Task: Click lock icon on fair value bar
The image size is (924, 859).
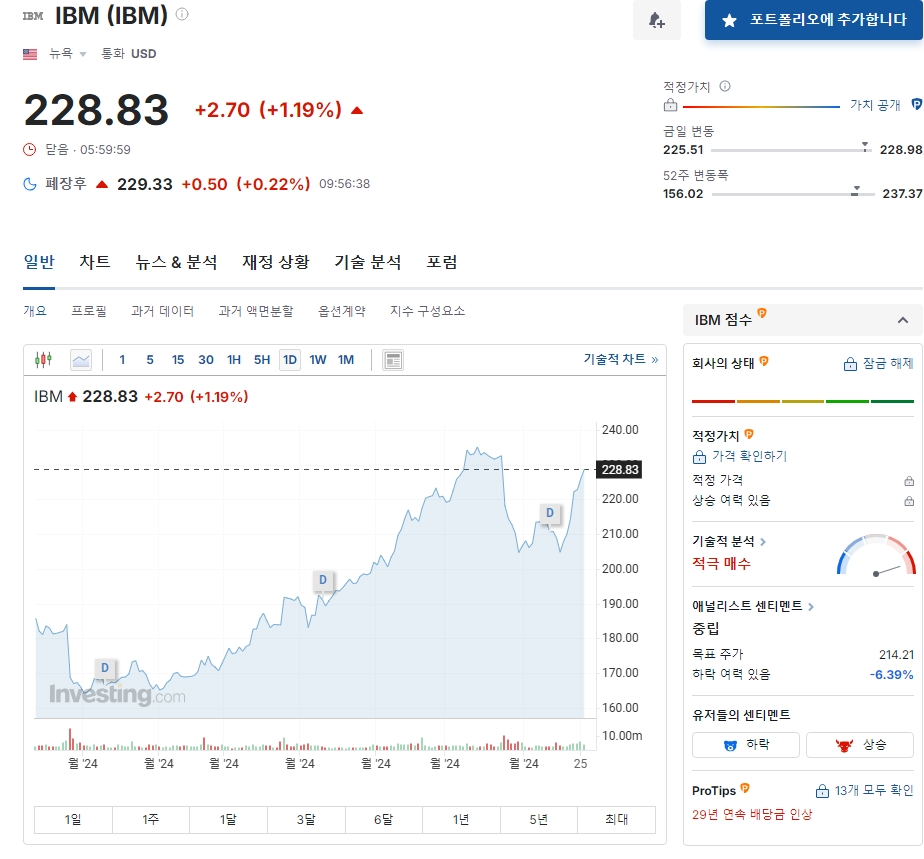Action: point(670,105)
